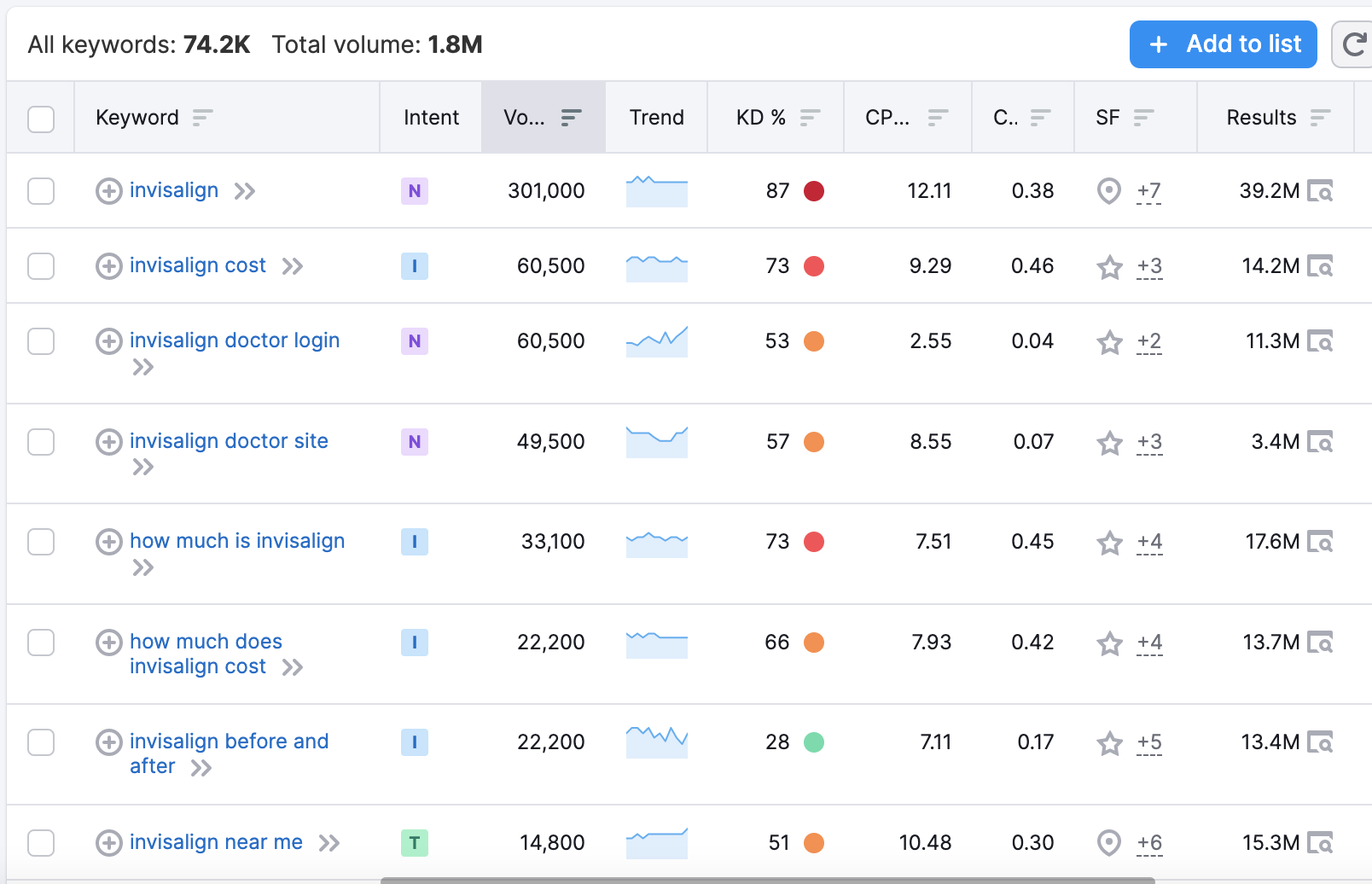Tick checkbox for invisalign near me
Image resolution: width=1372 pixels, height=884 pixels.
click(41, 843)
